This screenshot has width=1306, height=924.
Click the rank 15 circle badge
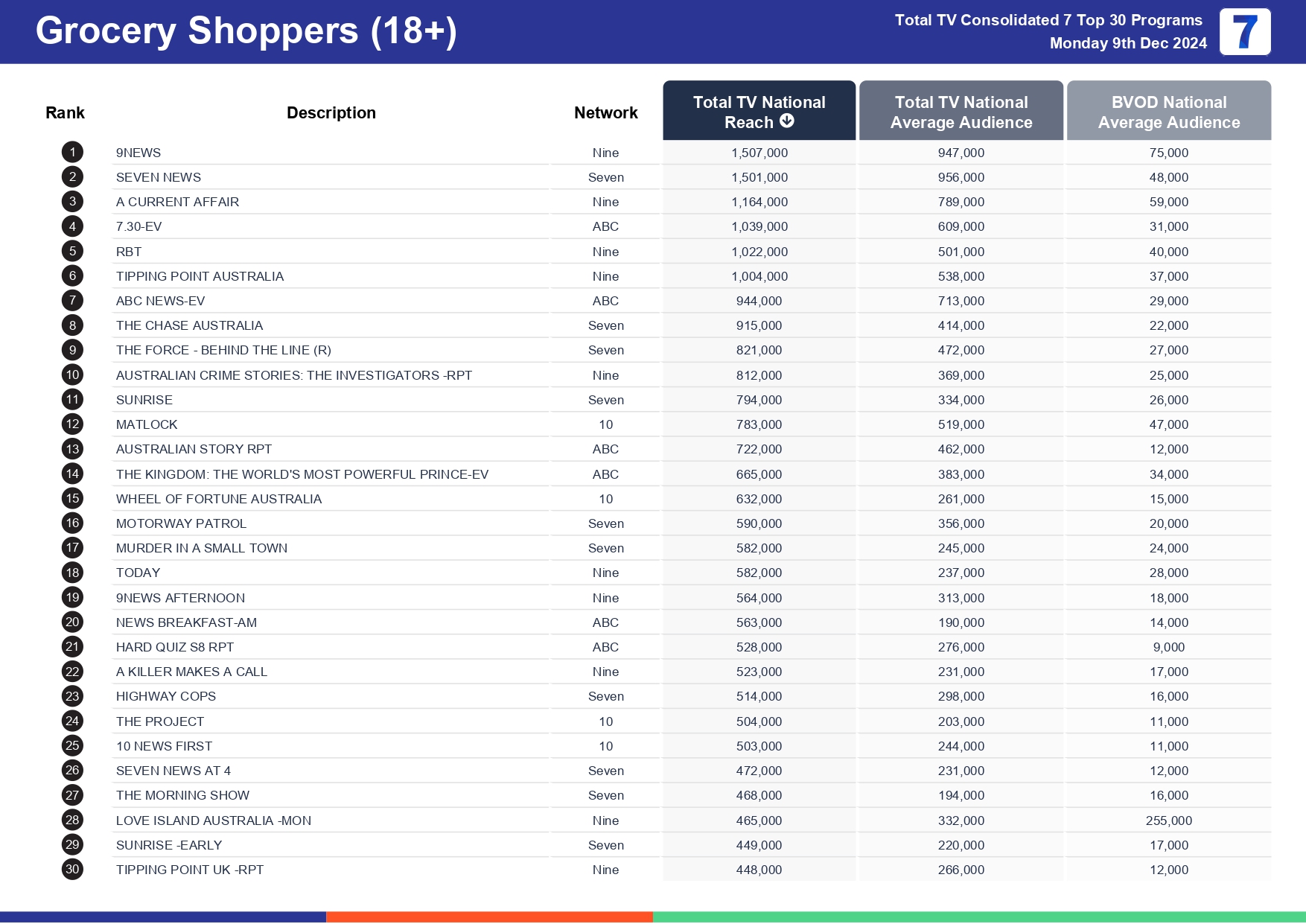(72, 499)
